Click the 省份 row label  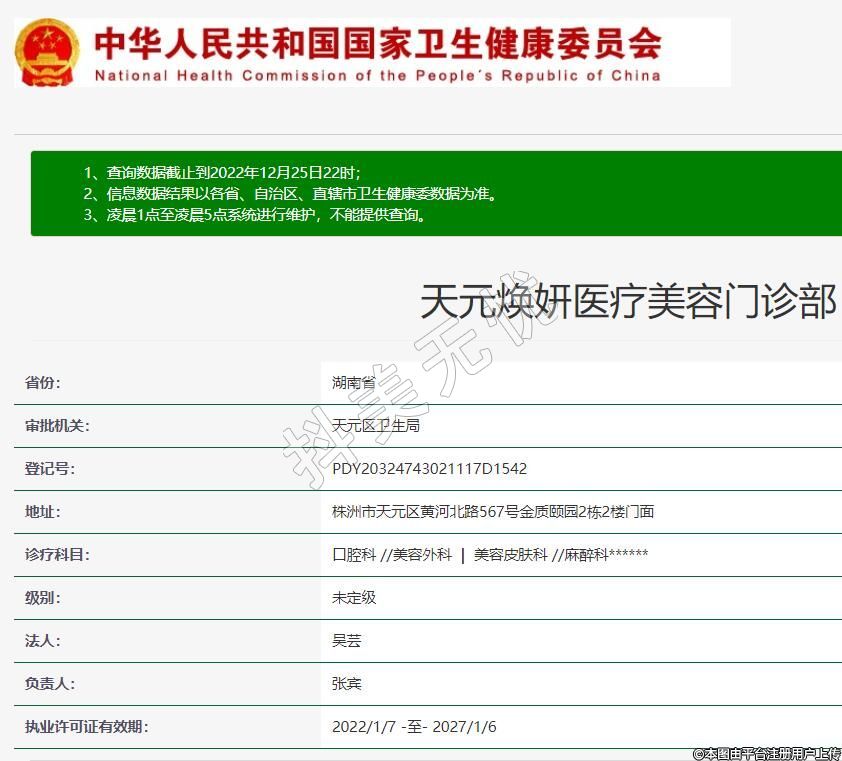click(x=43, y=383)
